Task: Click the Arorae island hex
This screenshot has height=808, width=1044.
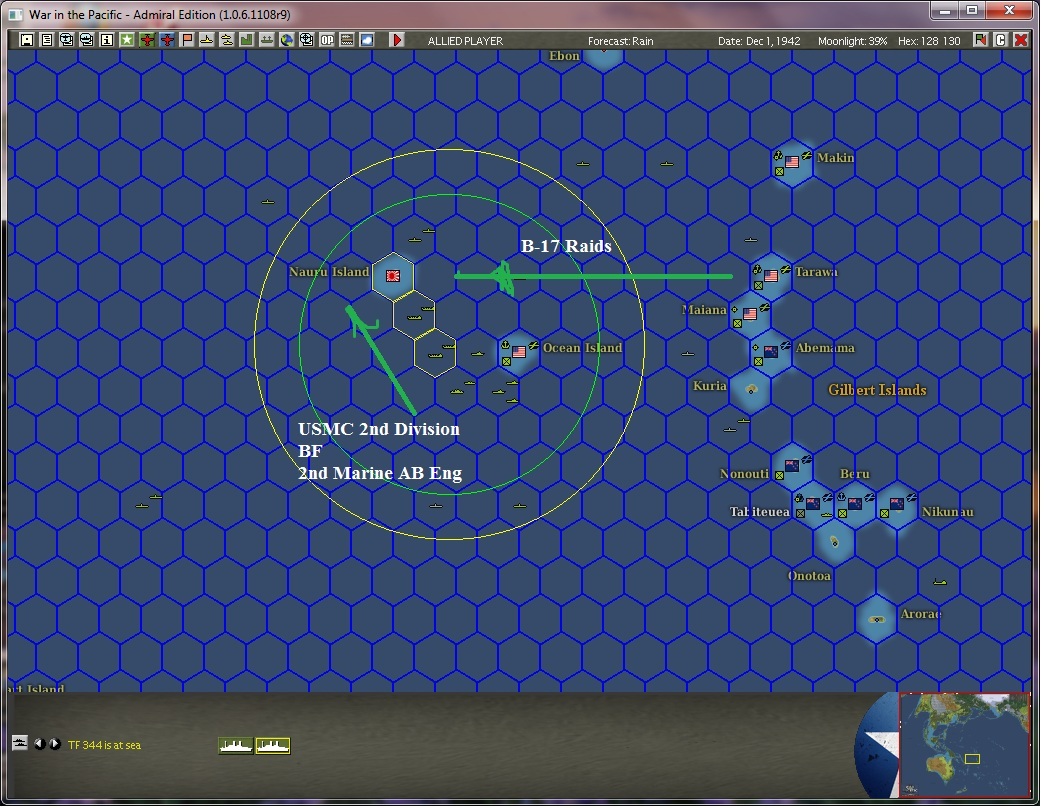Action: 877,618
